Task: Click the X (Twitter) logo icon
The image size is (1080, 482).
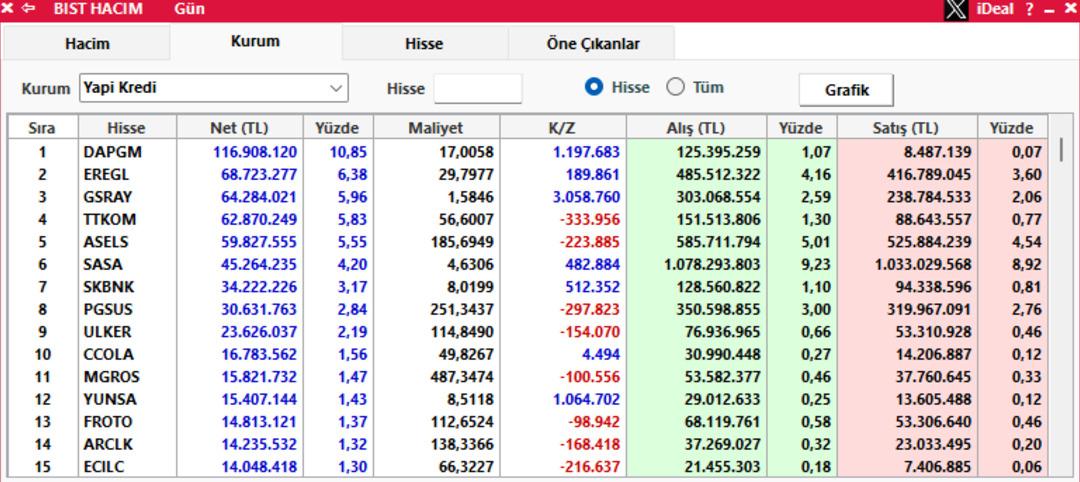Action: (x=956, y=10)
